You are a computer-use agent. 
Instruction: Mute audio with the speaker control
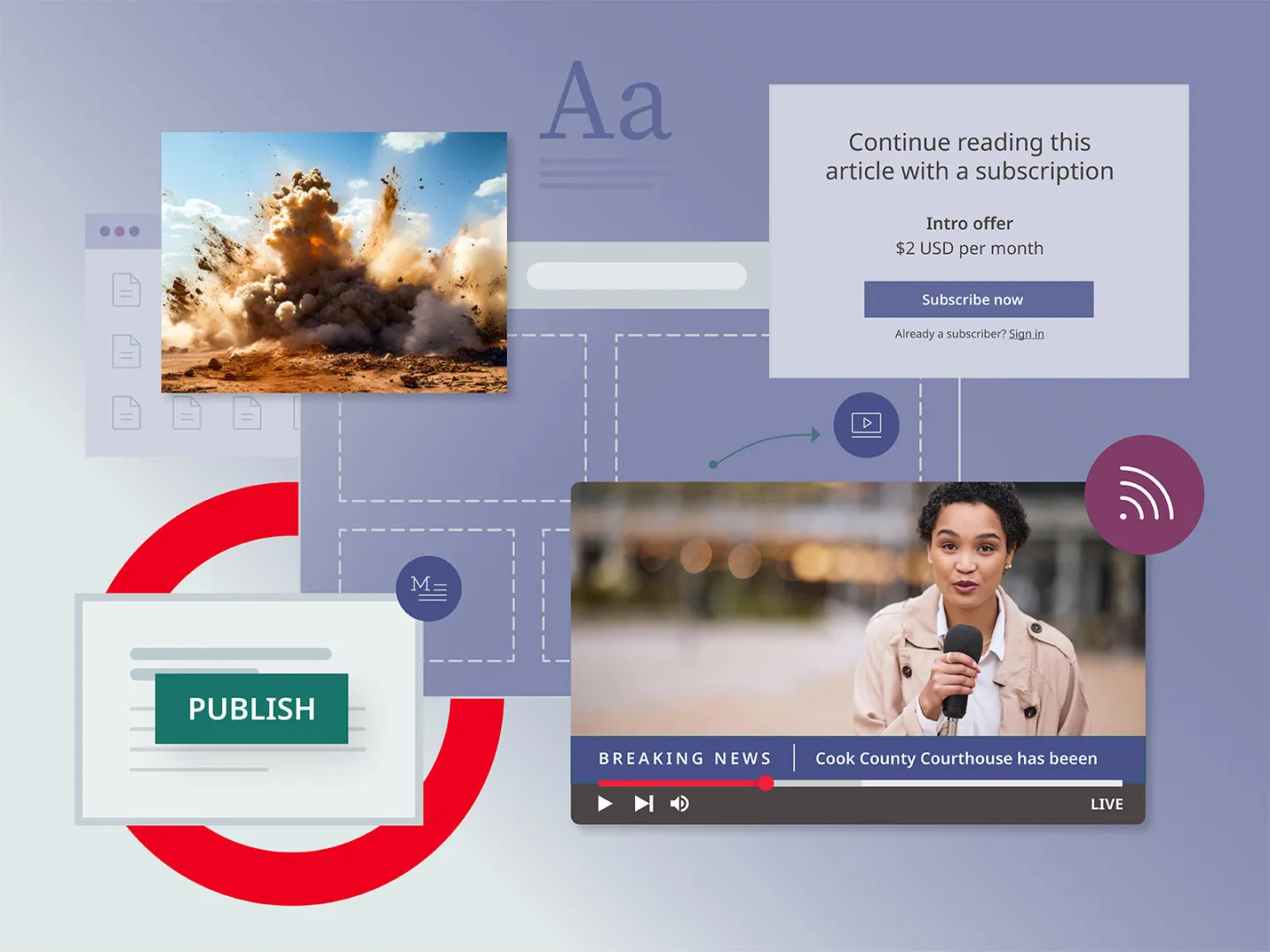679,803
